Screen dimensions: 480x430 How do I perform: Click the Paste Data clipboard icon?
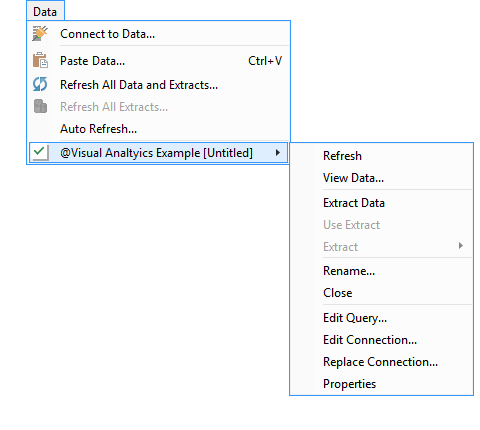click(40, 60)
